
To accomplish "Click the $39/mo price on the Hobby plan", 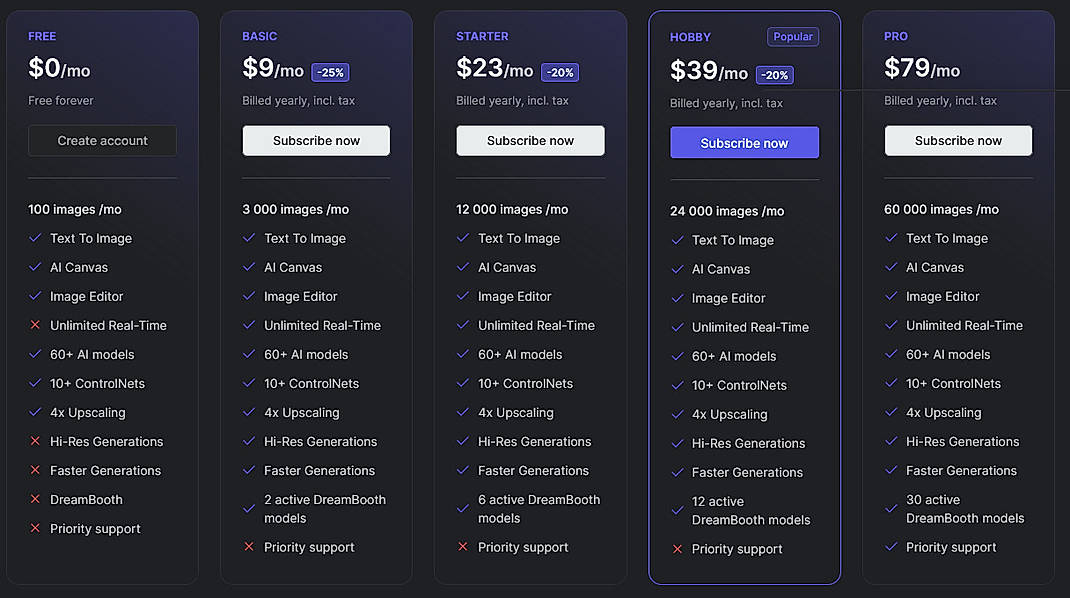I will (x=710, y=71).
